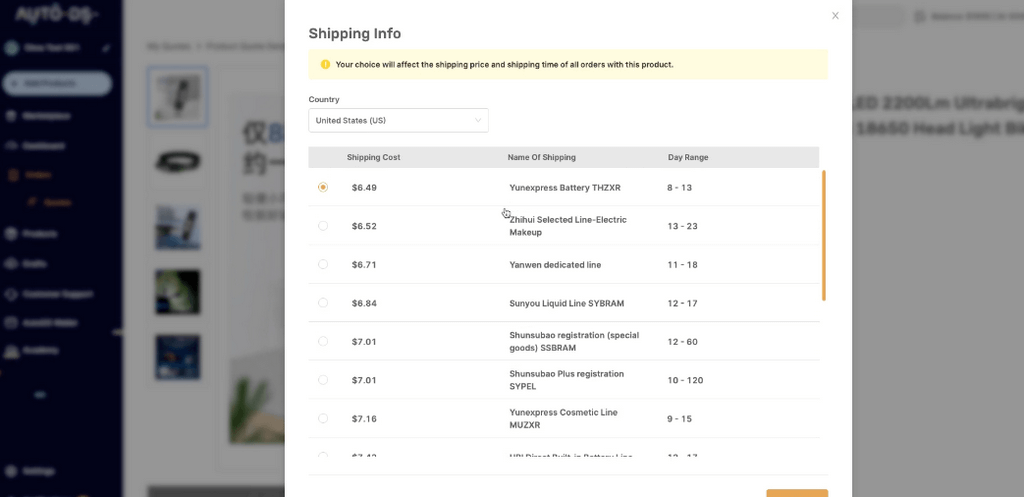Viewport: 1024px width, 497px height.
Task: Click the 12 - 60 day range
Action: (x=682, y=342)
